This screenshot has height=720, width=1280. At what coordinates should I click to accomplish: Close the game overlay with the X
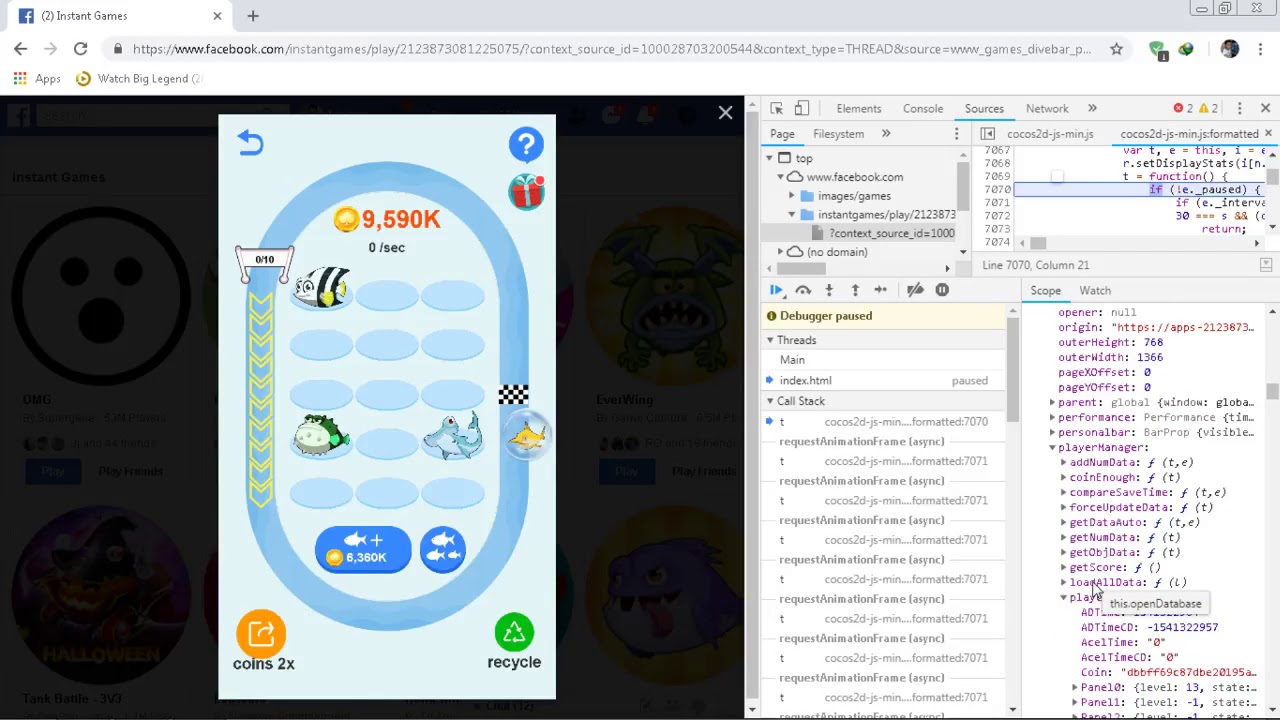tap(725, 113)
